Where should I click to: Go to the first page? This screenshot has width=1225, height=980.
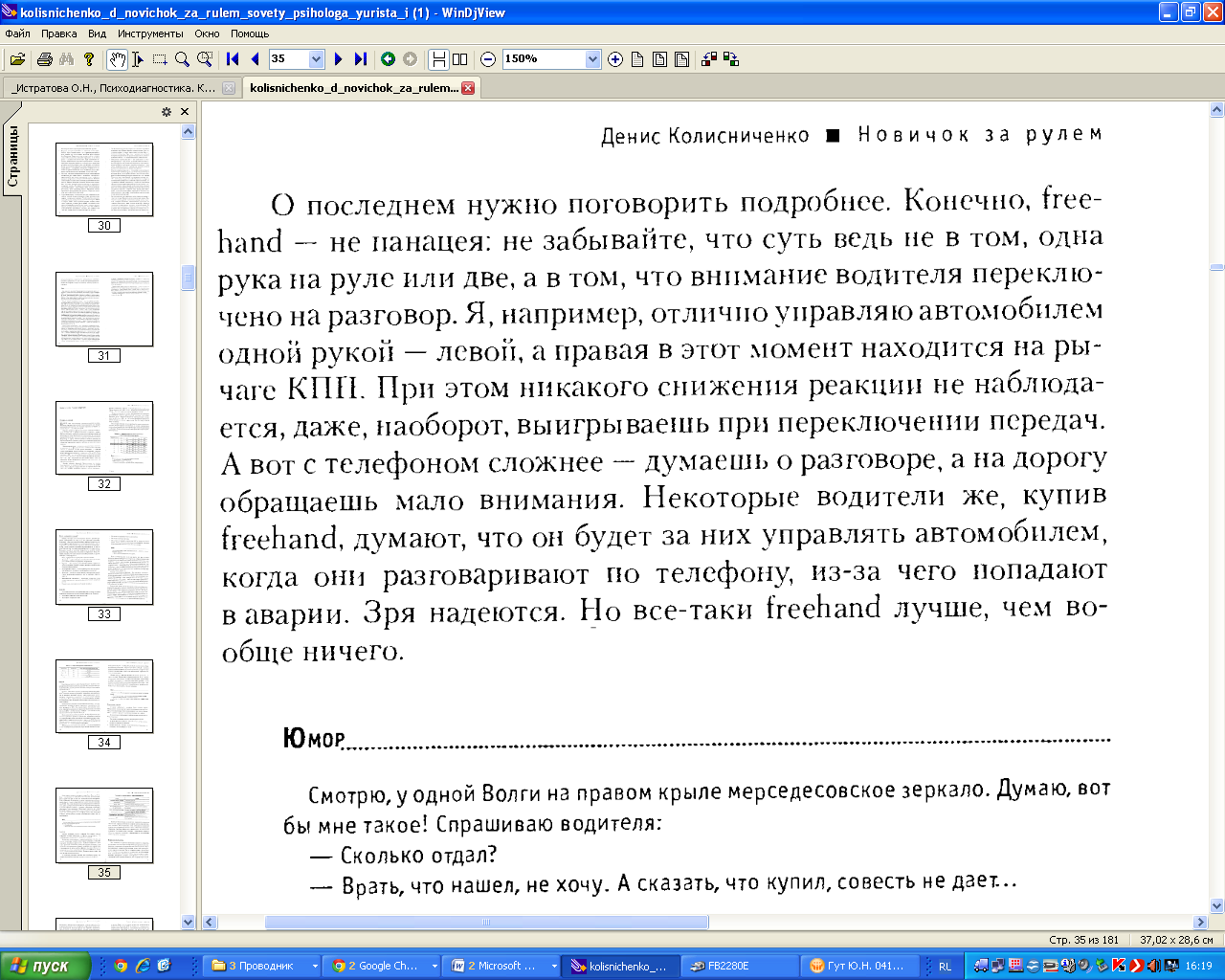coord(233,59)
